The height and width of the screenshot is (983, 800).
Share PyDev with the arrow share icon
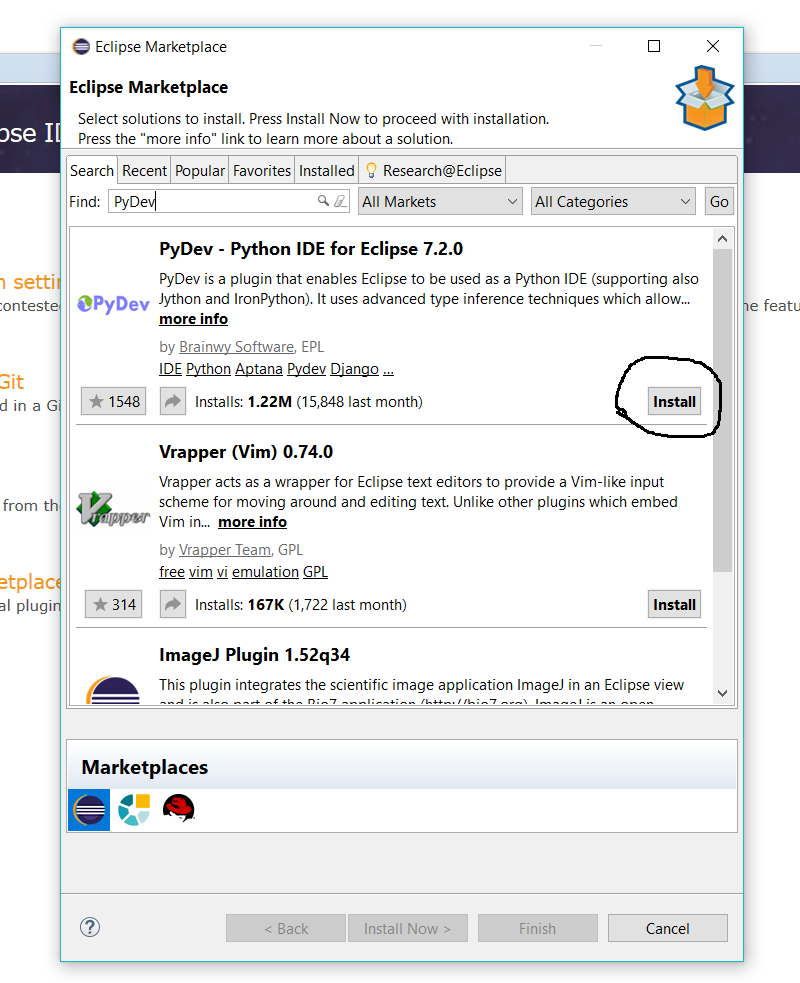click(172, 401)
